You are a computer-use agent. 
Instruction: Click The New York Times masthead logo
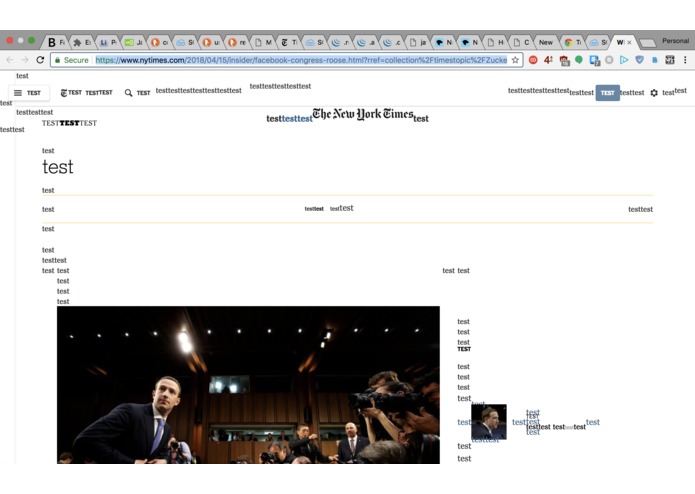[363, 114]
